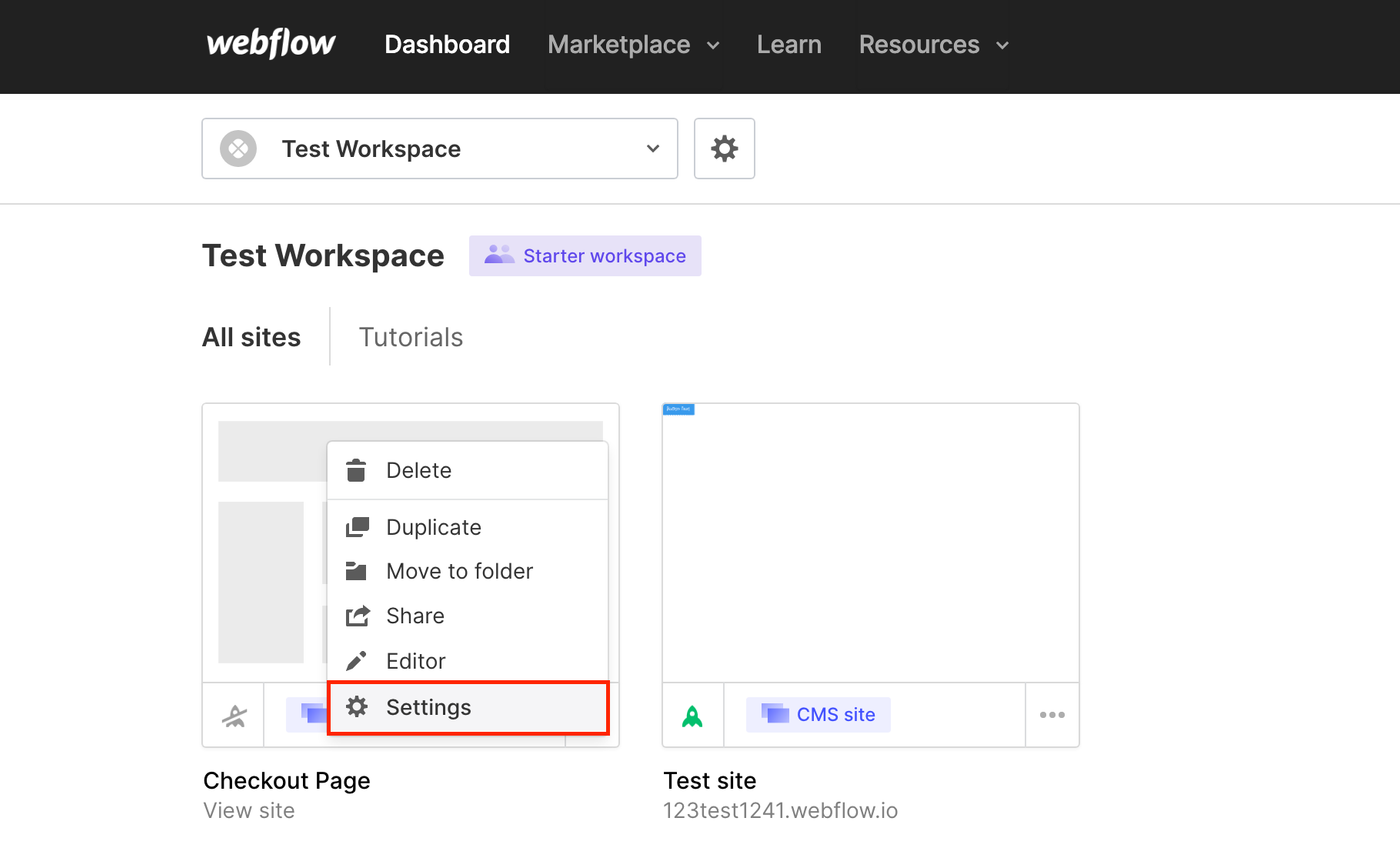Open Settings from the site context menu
This screenshot has height=868, width=1400.
pos(467,707)
